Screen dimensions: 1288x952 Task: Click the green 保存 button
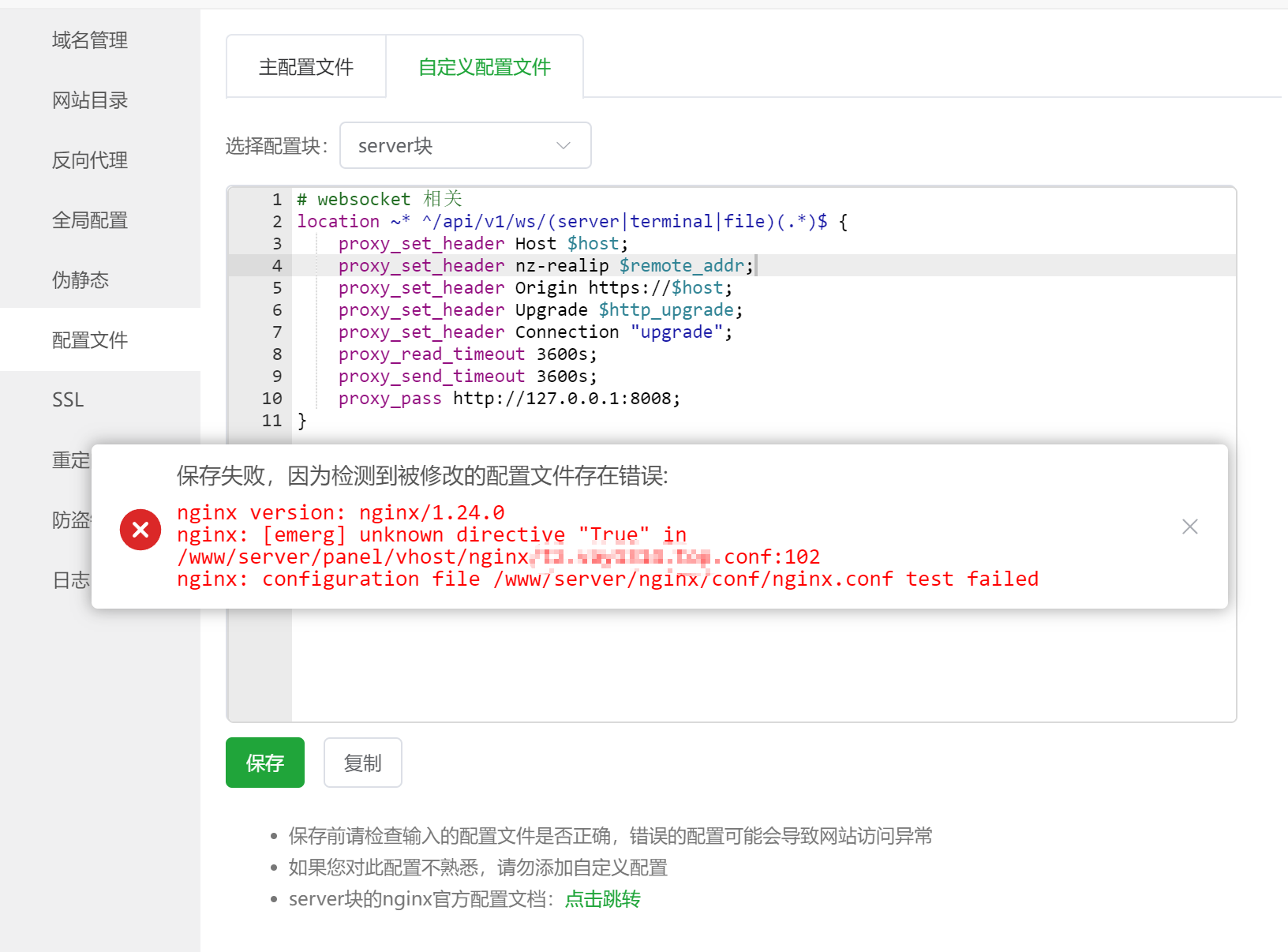click(265, 763)
